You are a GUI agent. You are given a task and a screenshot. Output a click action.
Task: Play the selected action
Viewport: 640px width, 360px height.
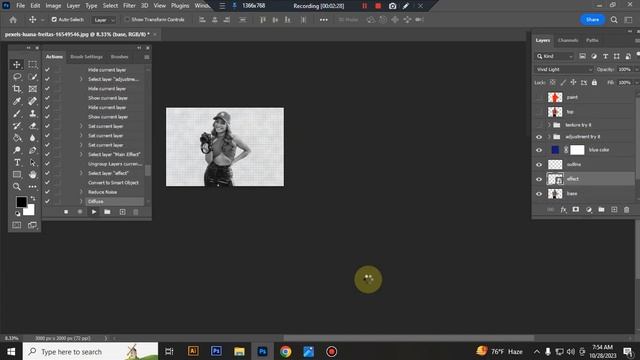pos(94,212)
